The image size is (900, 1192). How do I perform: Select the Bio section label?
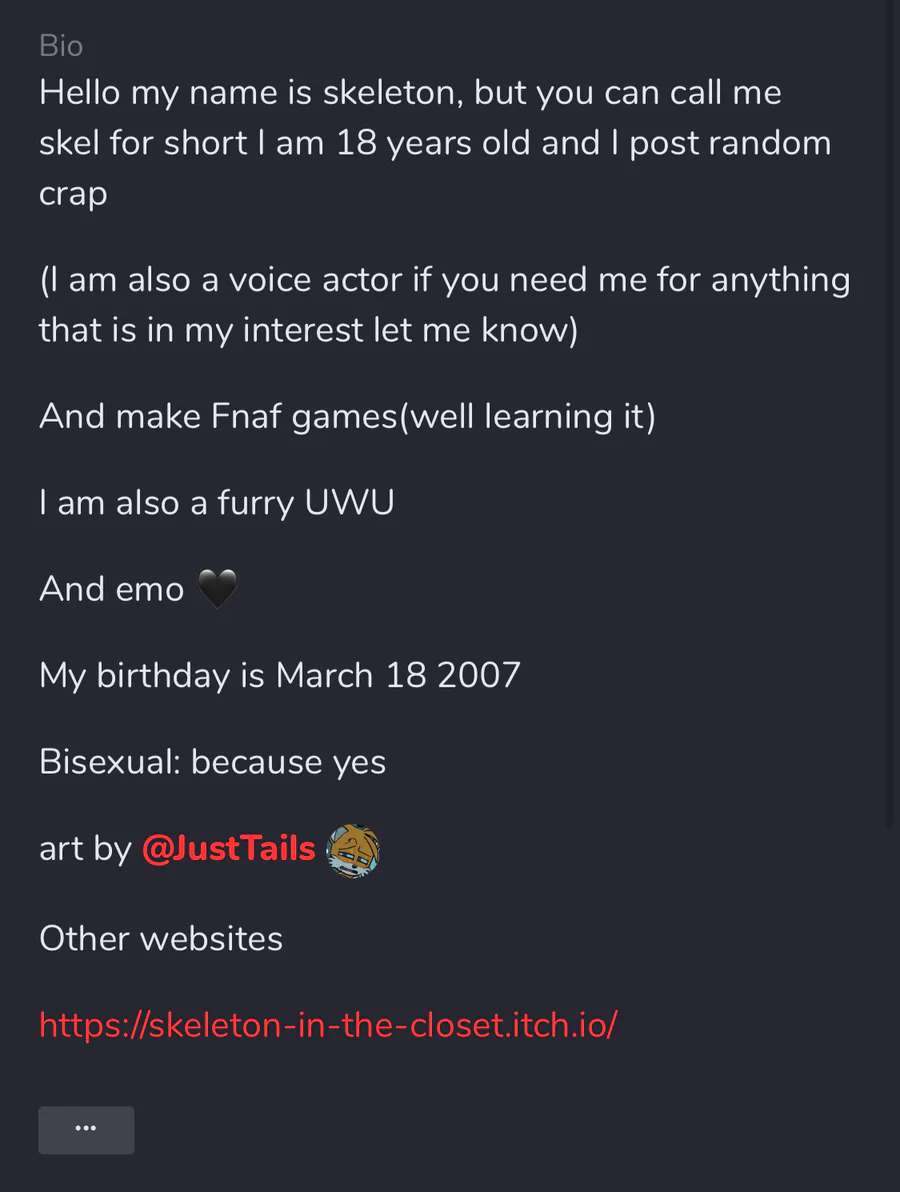pyautogui.click(x=61, y=46)
